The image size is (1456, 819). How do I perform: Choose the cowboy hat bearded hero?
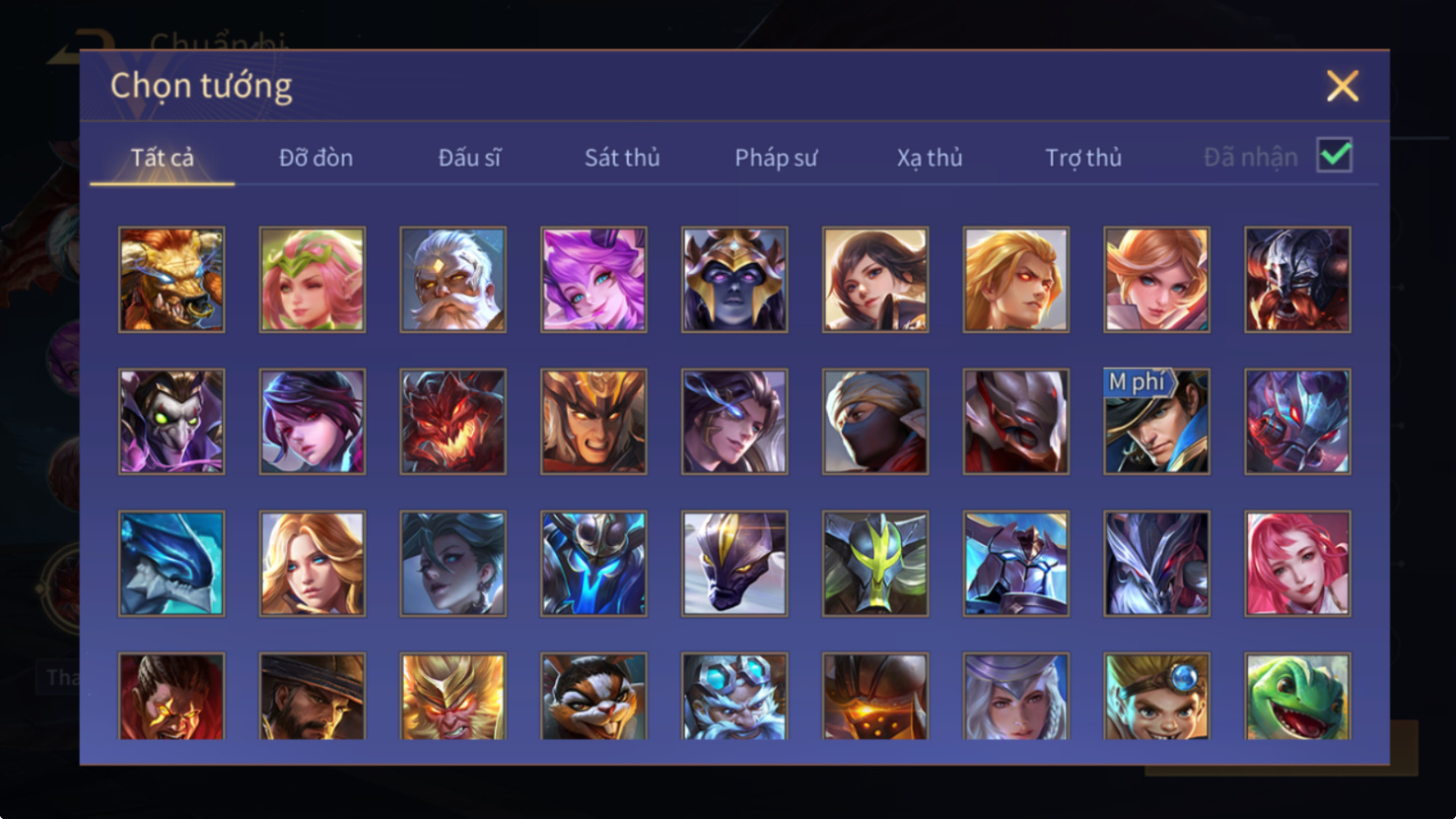(312, 696)
